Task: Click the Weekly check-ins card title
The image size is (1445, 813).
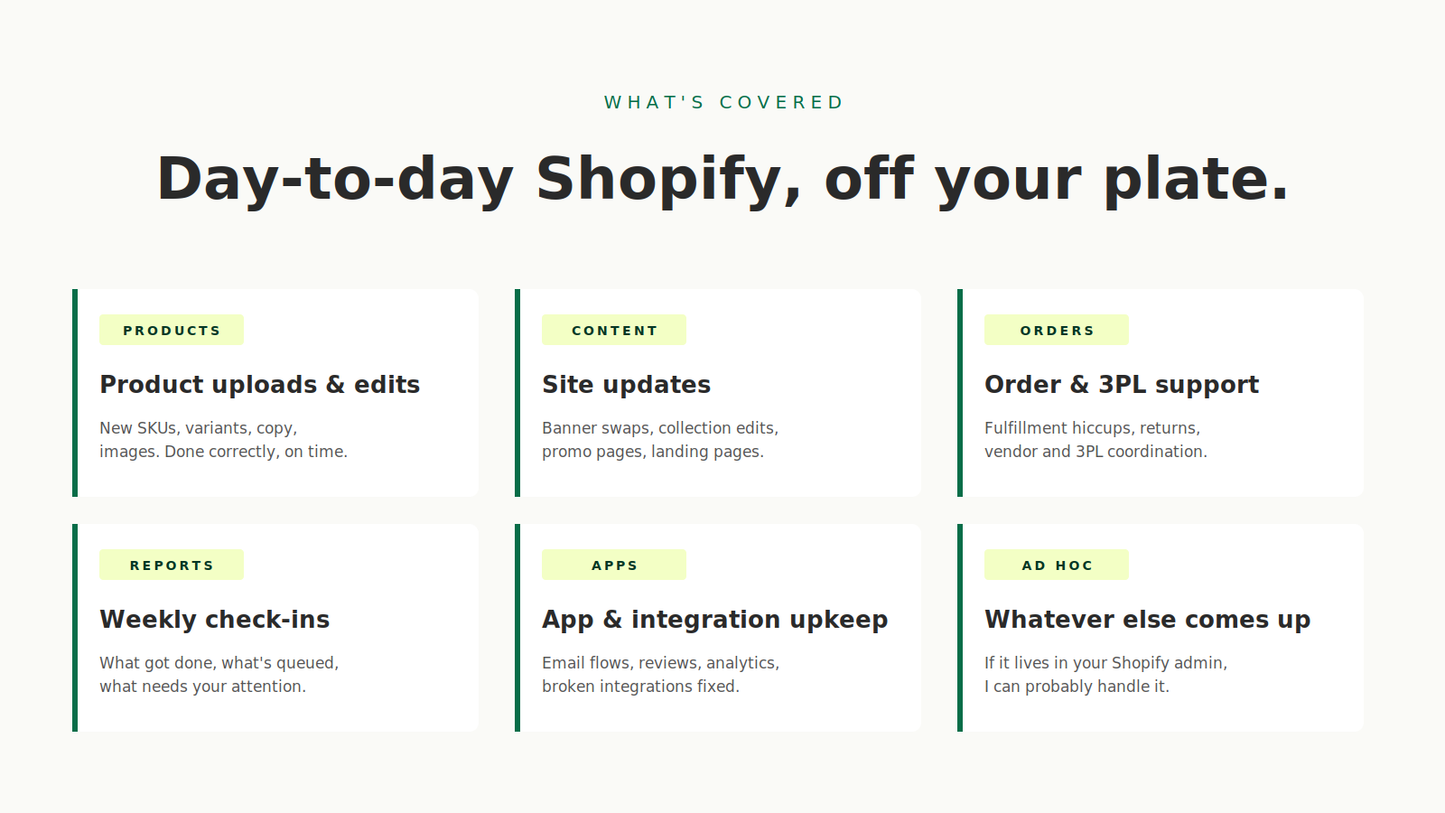Action: [x=214, y=620]
